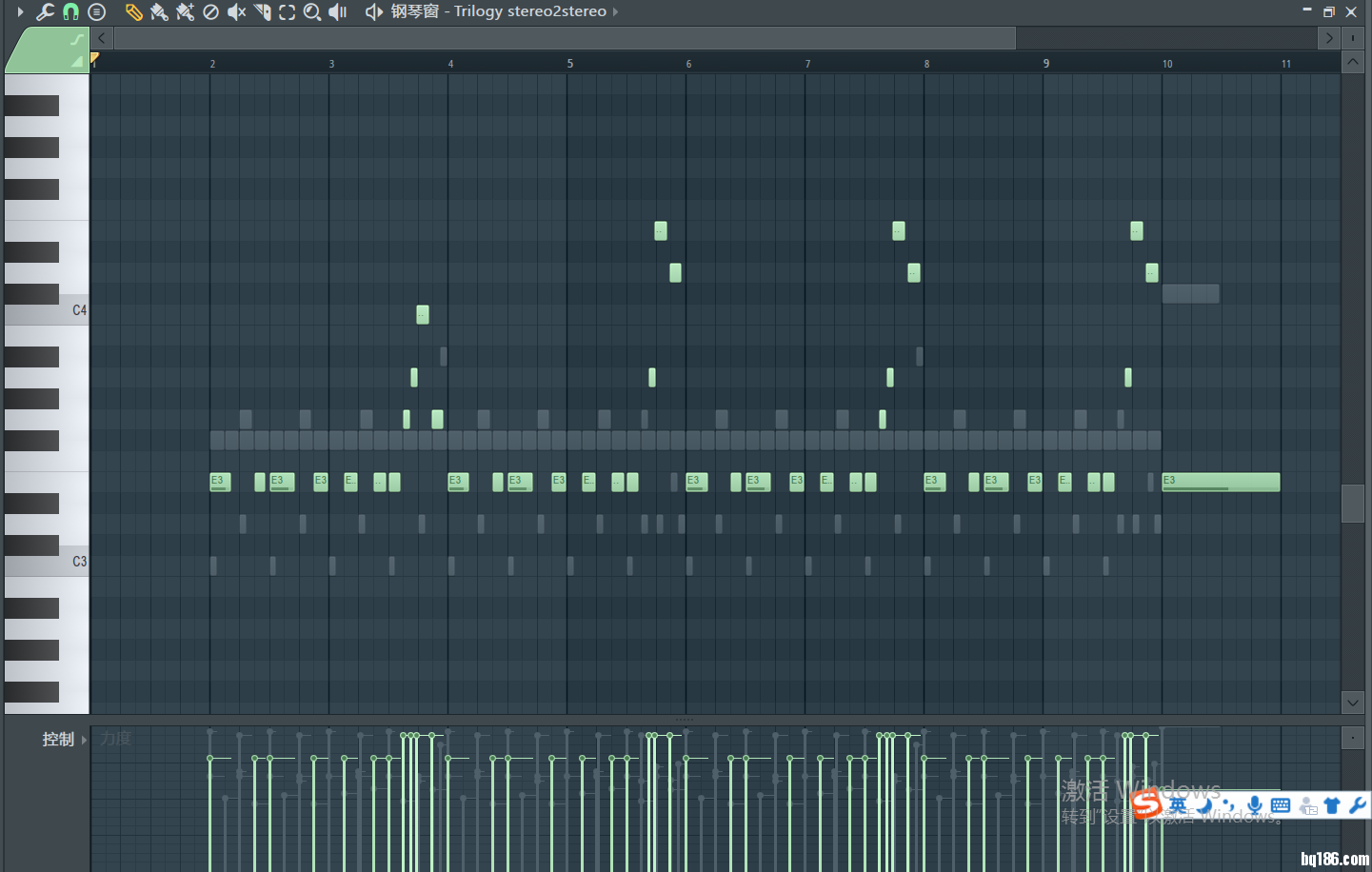
Task: Choose the Select marquee tool
Action: [287, 12]
